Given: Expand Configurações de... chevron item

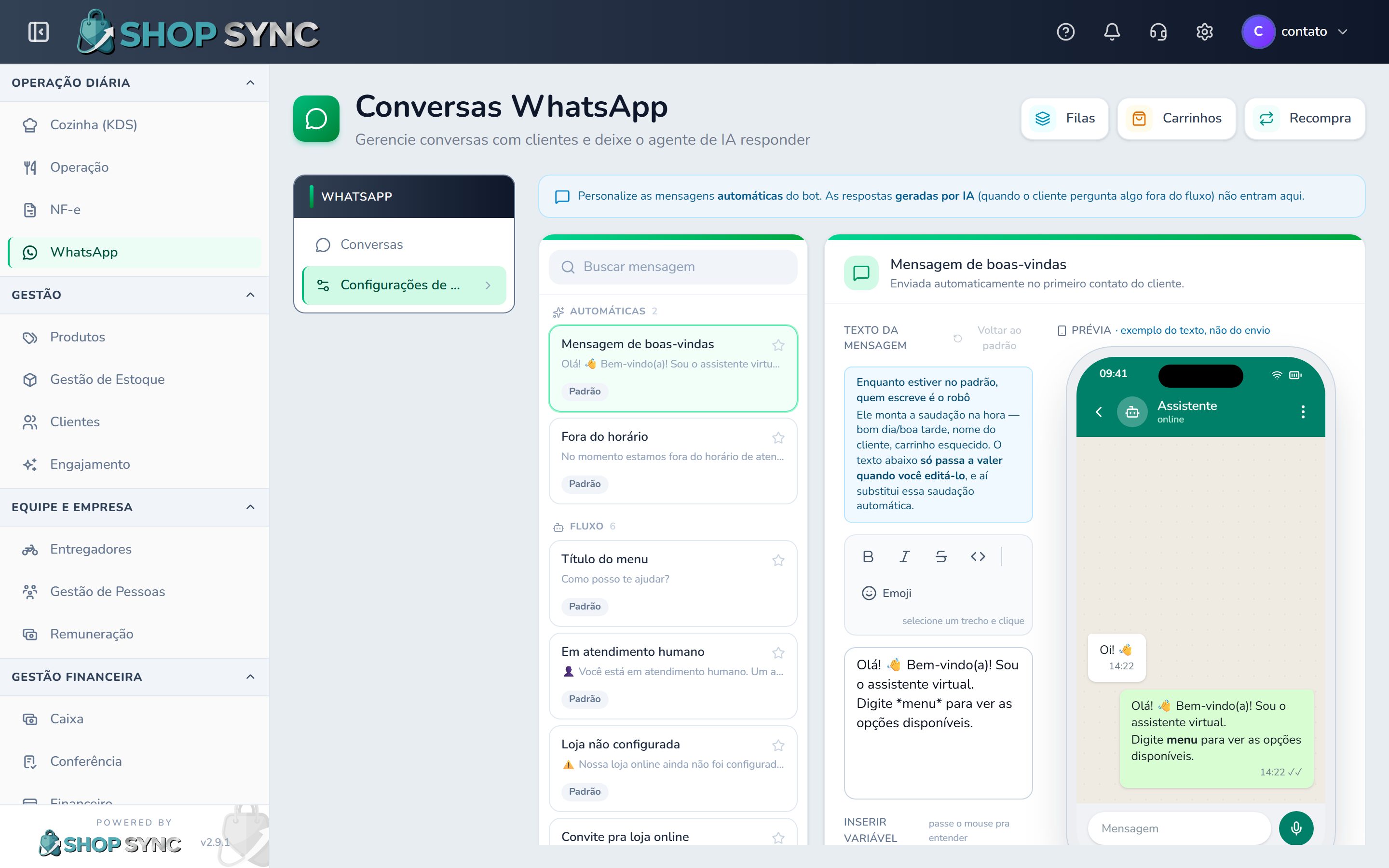Looking at the screenshot, I should point(488,285).
